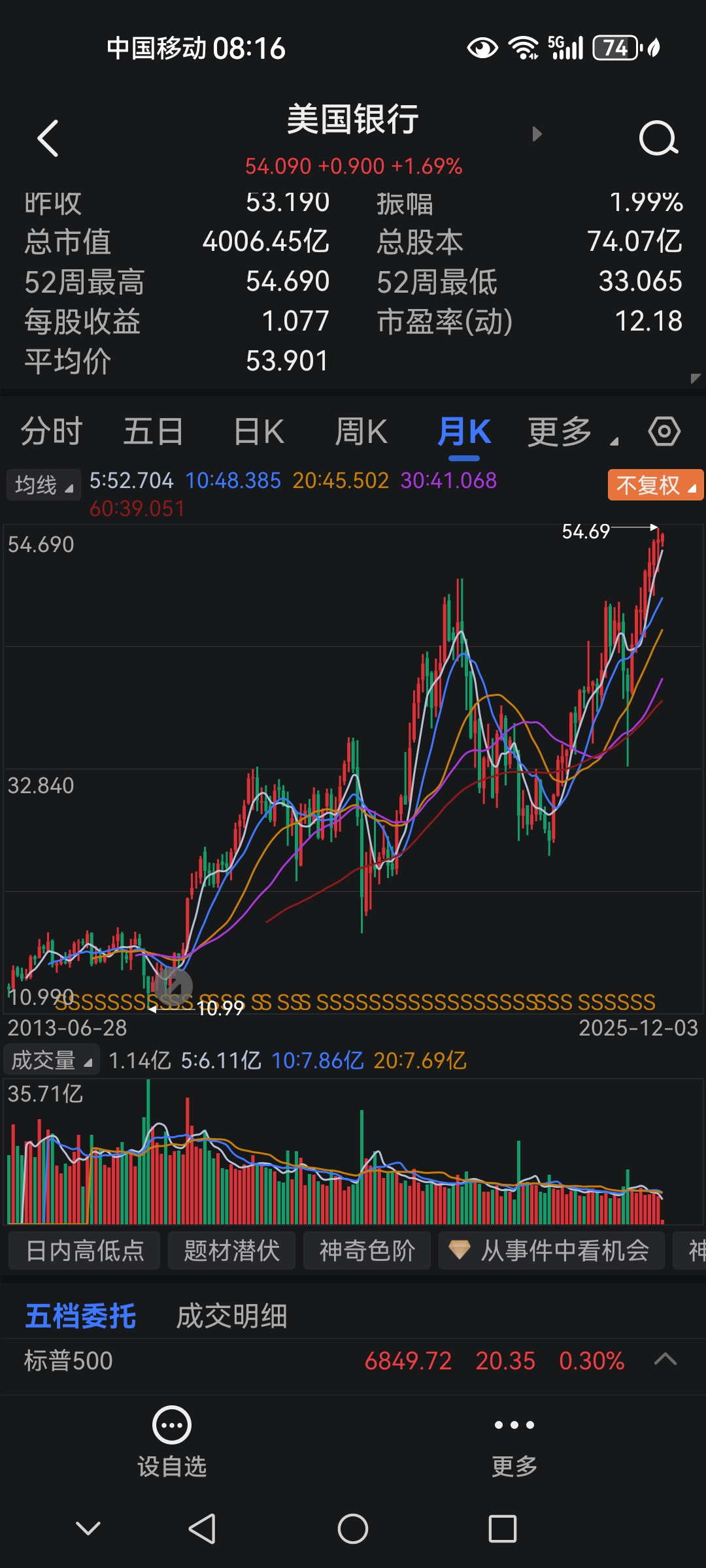Tap the 5:52.704 moving average value

coord(131,481)
